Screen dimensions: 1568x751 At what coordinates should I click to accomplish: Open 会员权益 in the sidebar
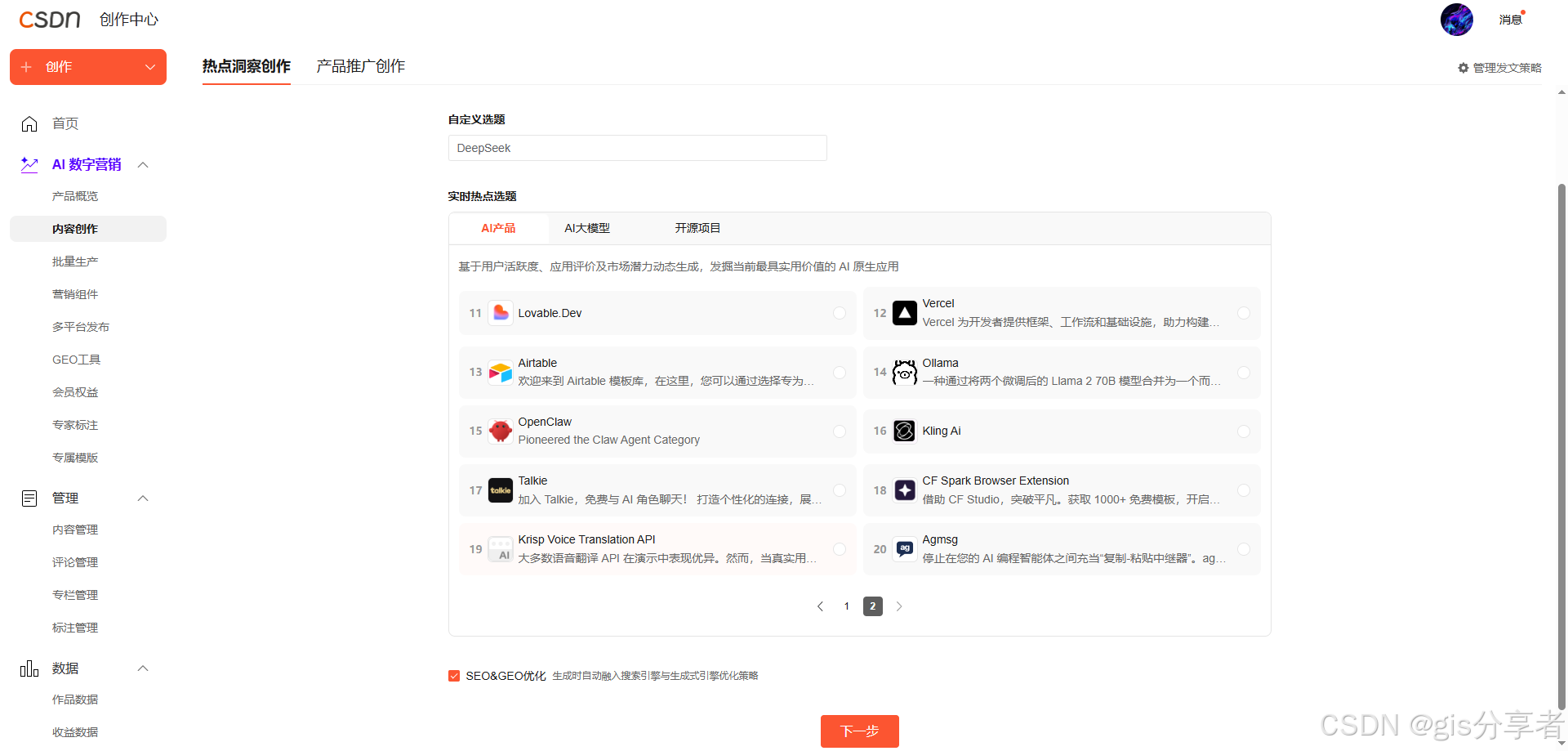(75, 392)
